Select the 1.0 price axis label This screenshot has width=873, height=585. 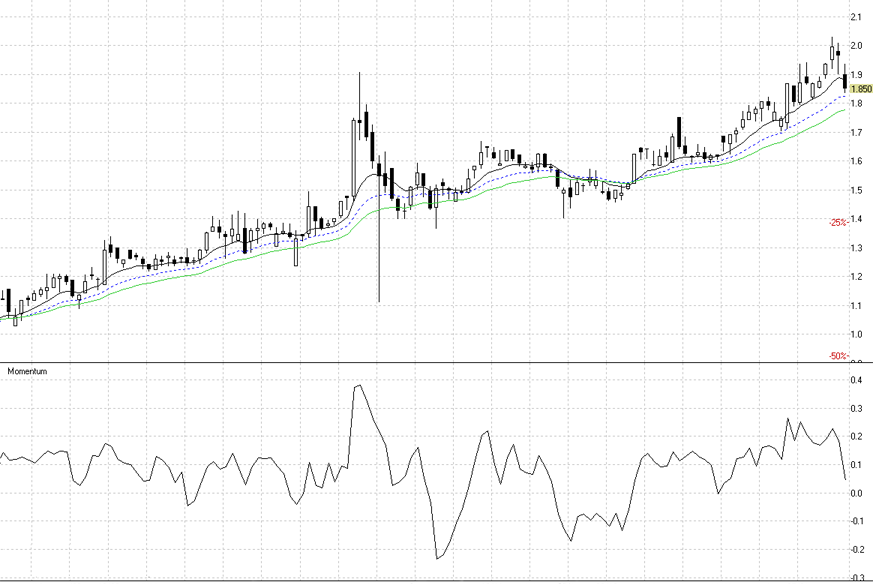pyautogui.click(x=856, y=334)
